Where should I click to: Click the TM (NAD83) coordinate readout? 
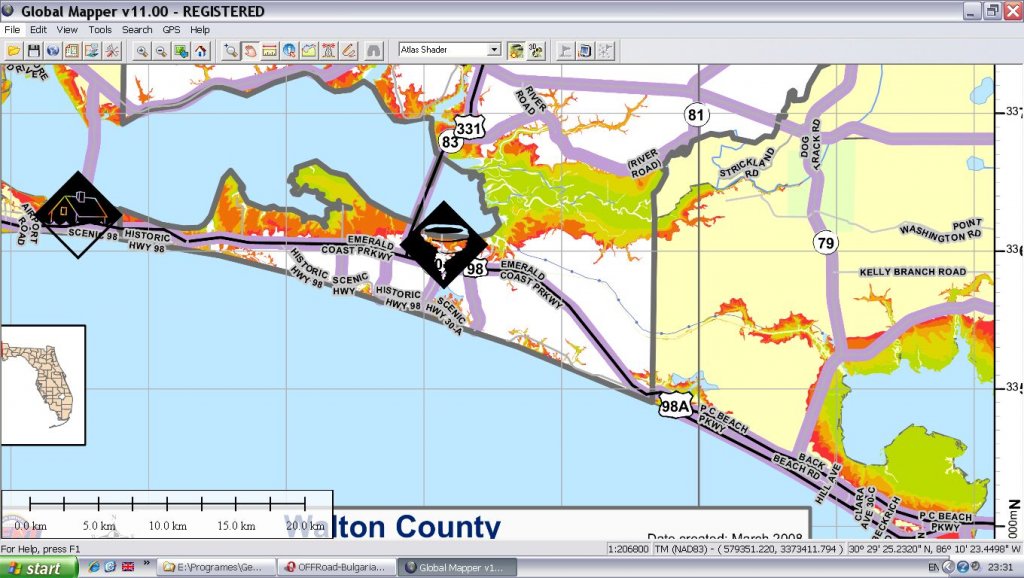tap(748, 549)
